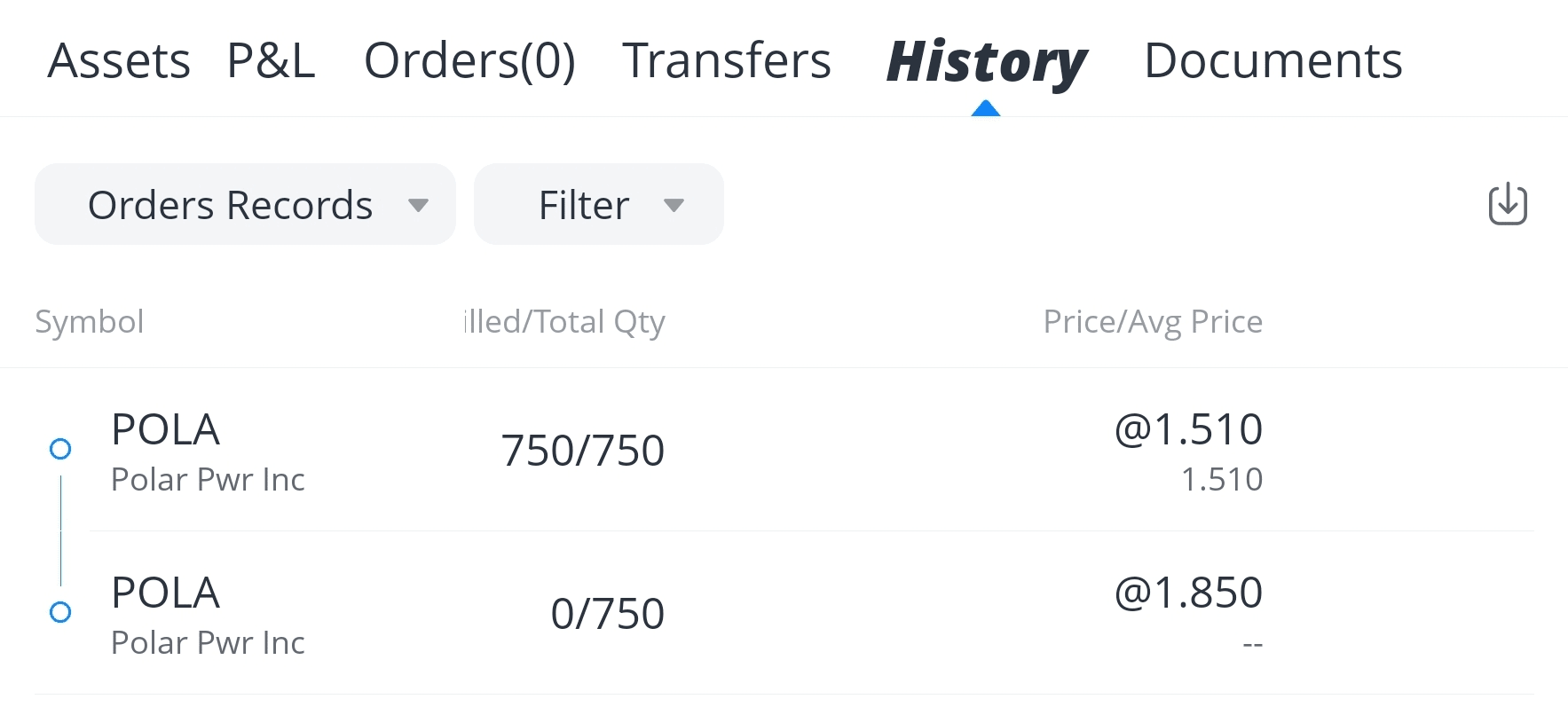
Task: Select the Transfers tab
Action: pos(727,60)
